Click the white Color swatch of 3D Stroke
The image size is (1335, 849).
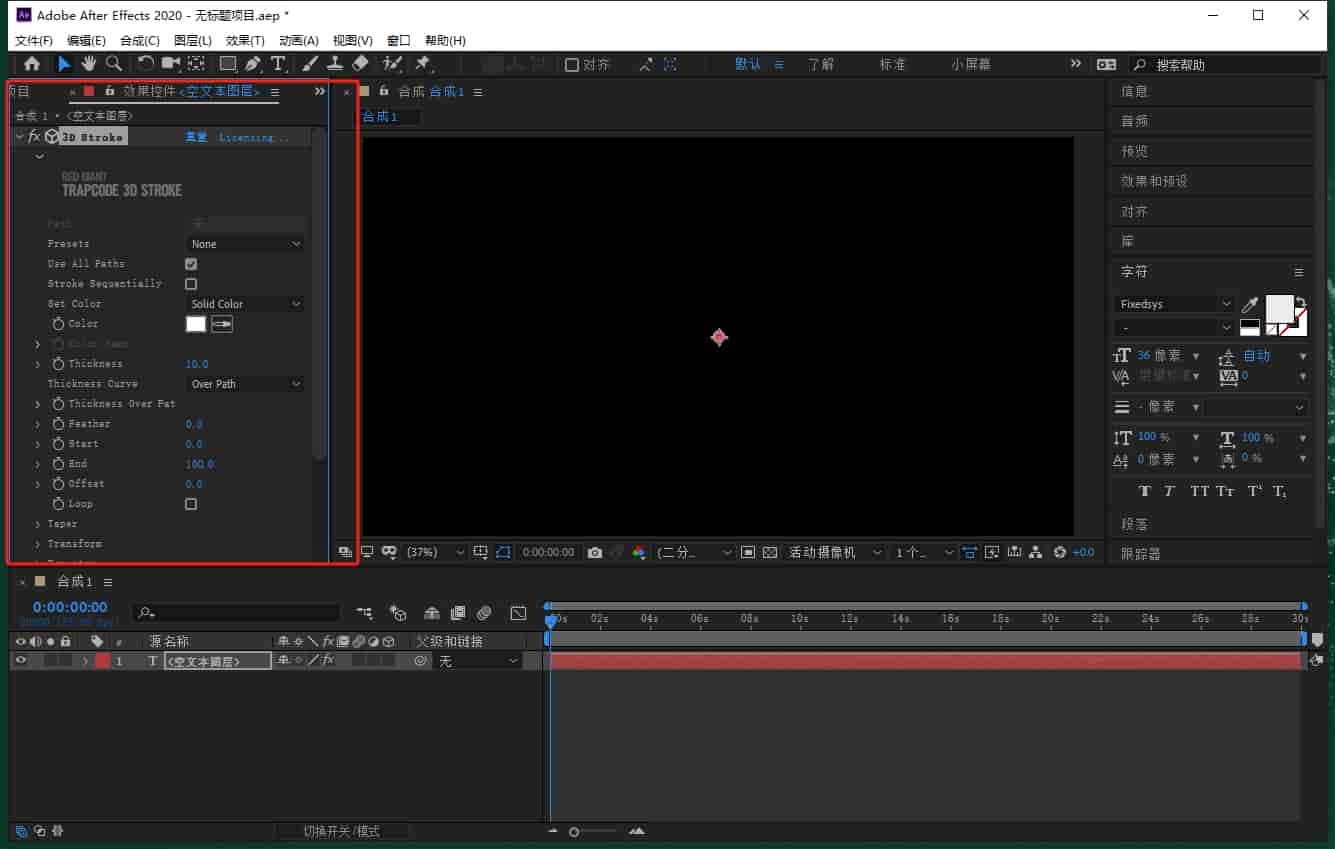(x=196, y=324)
